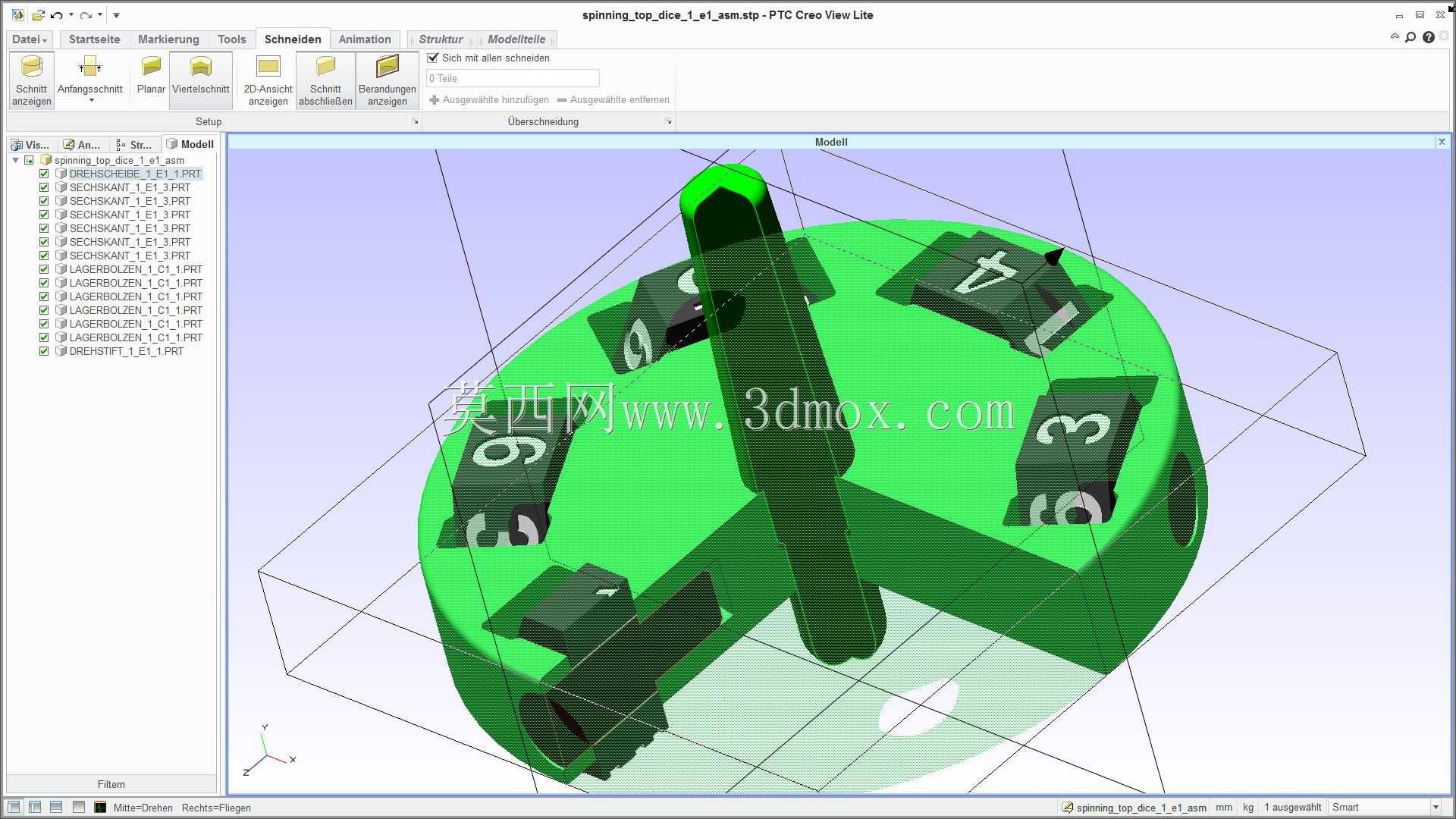Open the performance monitor icon in status bar
Screen dimensions: 1456x819
tap(100, 807)
